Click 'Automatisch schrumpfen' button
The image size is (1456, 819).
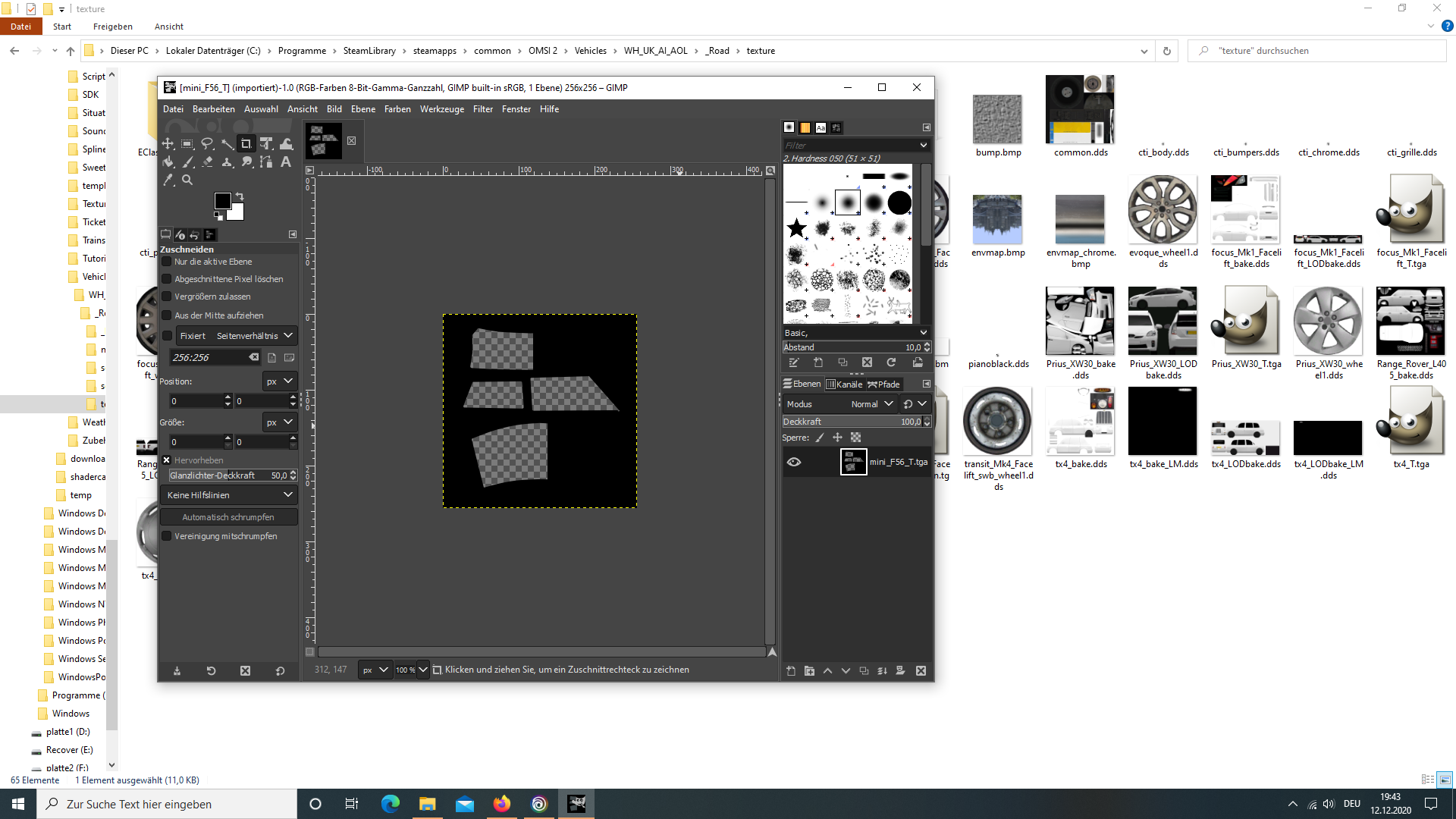pos(228,517)
